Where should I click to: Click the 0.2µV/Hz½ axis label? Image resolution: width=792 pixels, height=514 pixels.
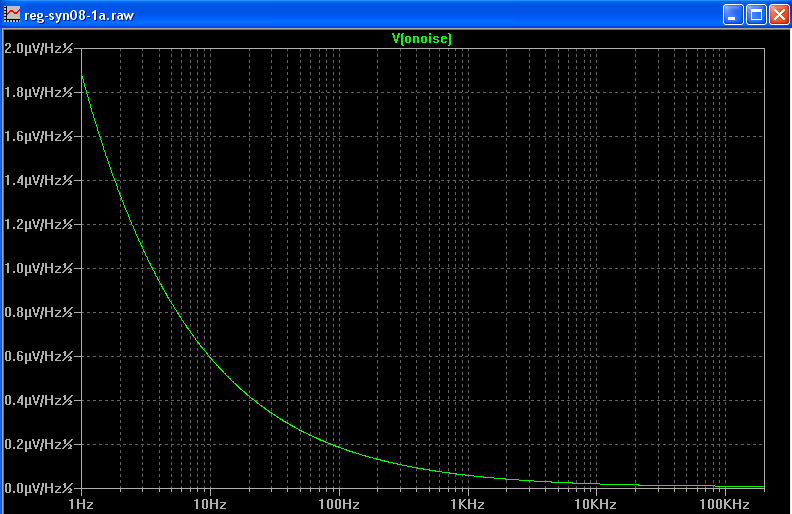coord(38,444)
